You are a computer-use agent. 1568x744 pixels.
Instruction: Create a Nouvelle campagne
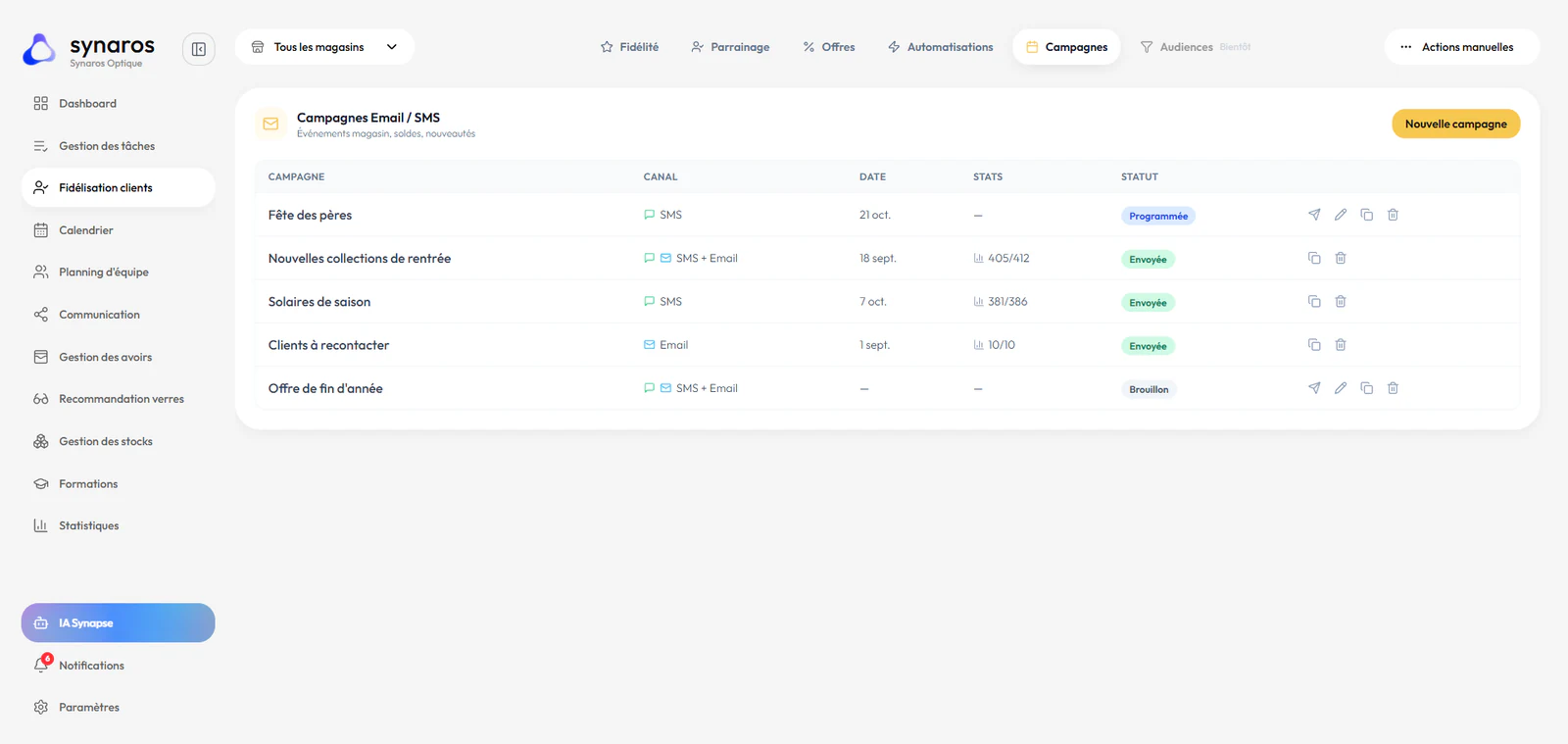pyautogui.click(x=1456, y=124)
